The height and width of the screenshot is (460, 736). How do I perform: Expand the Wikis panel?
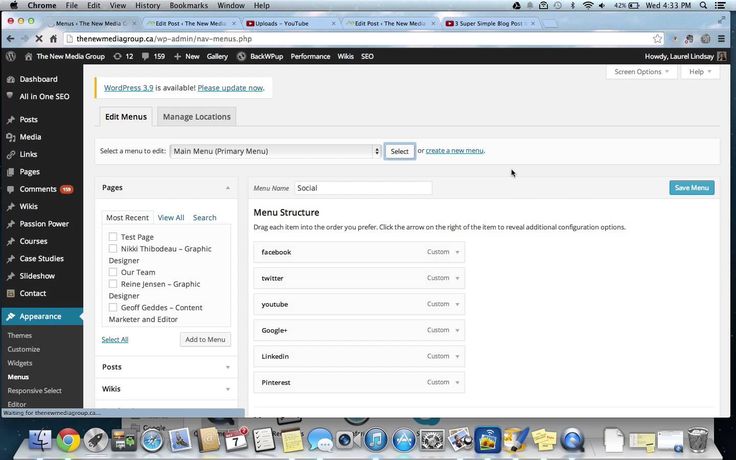click(x=228, y=389)
